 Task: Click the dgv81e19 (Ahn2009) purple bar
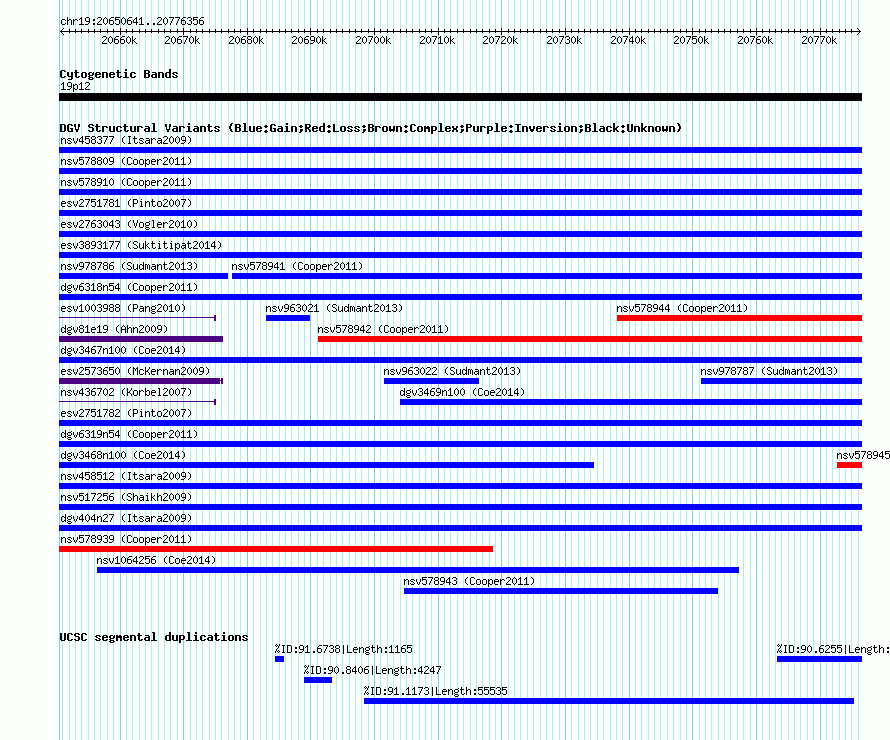(x=141, y=339)
